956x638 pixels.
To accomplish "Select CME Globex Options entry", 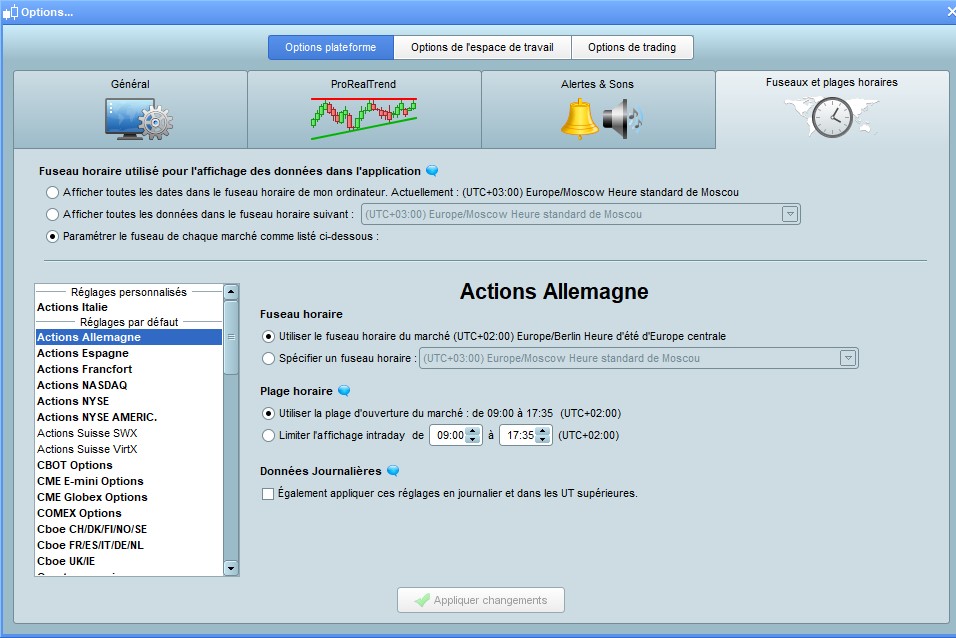I will (129, 497).
